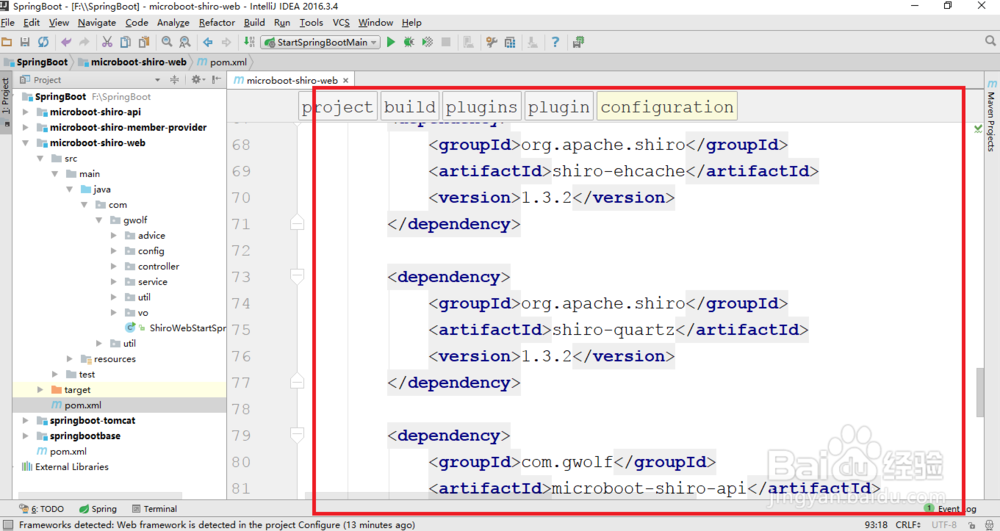
Task: Click the SpringBoot navigation bar breadcrumb
Action: click(x=36, y=62)
